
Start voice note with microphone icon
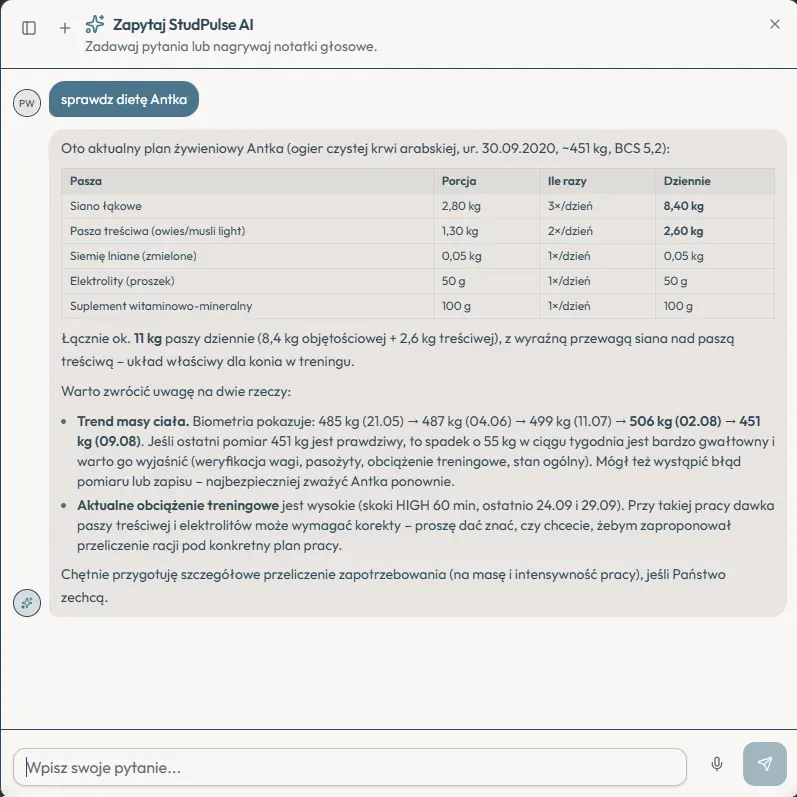tap(717, 764)
